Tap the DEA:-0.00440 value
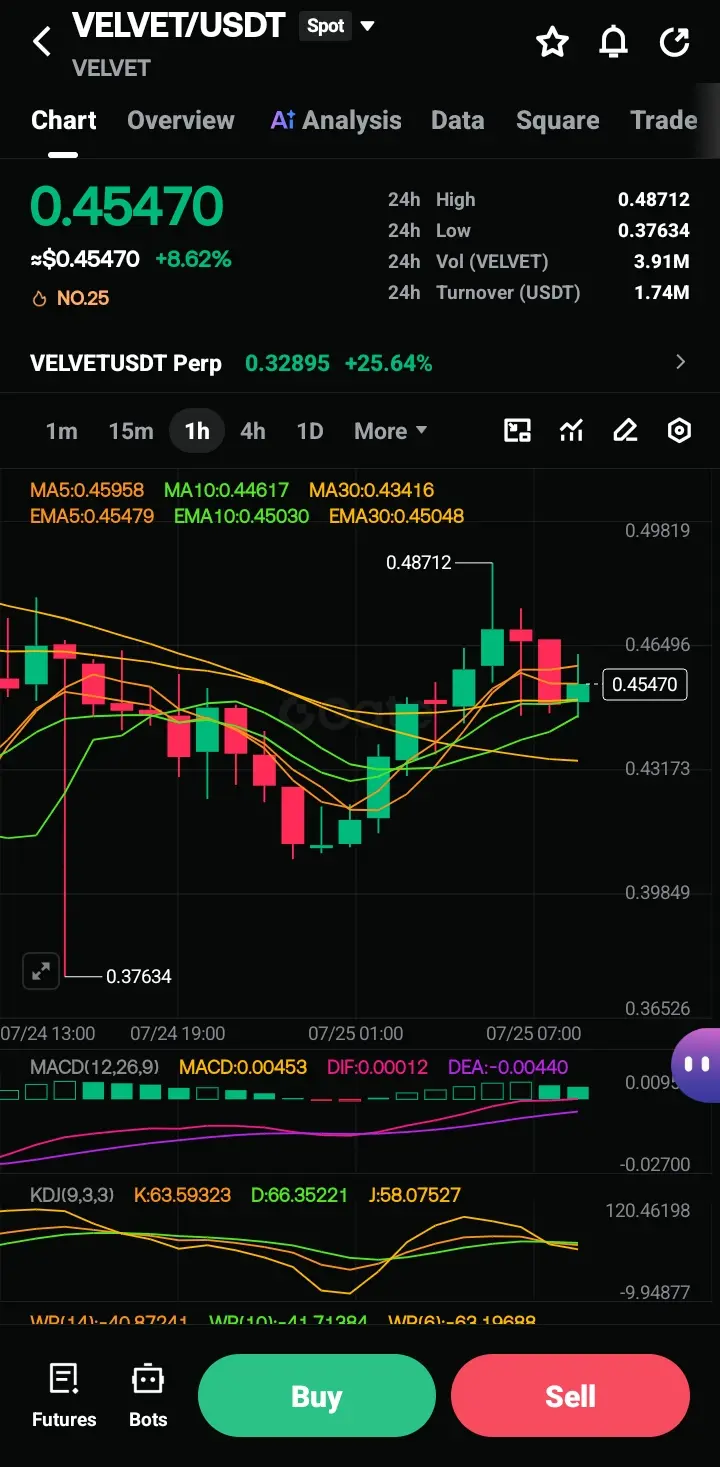 508,1067
